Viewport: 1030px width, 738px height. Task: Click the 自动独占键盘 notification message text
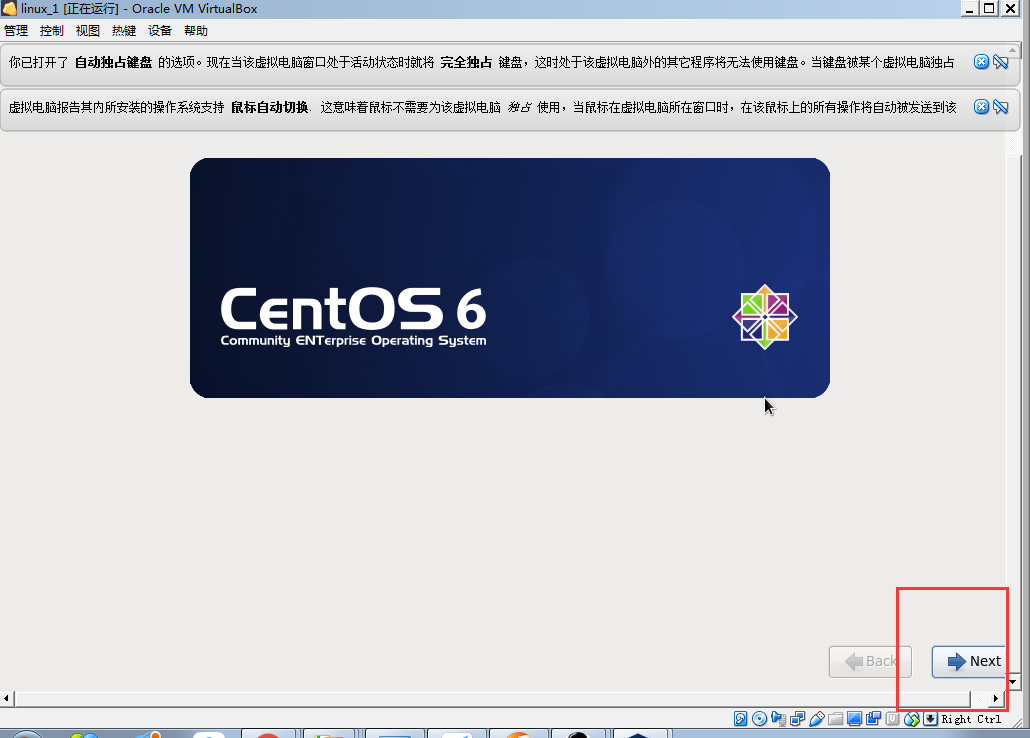click(481, 62)
